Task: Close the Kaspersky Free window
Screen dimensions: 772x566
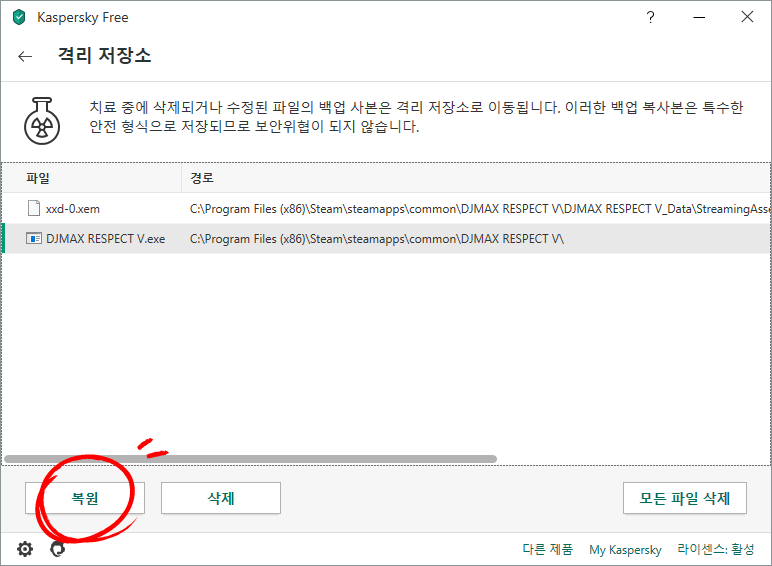Action: [x=747, y=17]
